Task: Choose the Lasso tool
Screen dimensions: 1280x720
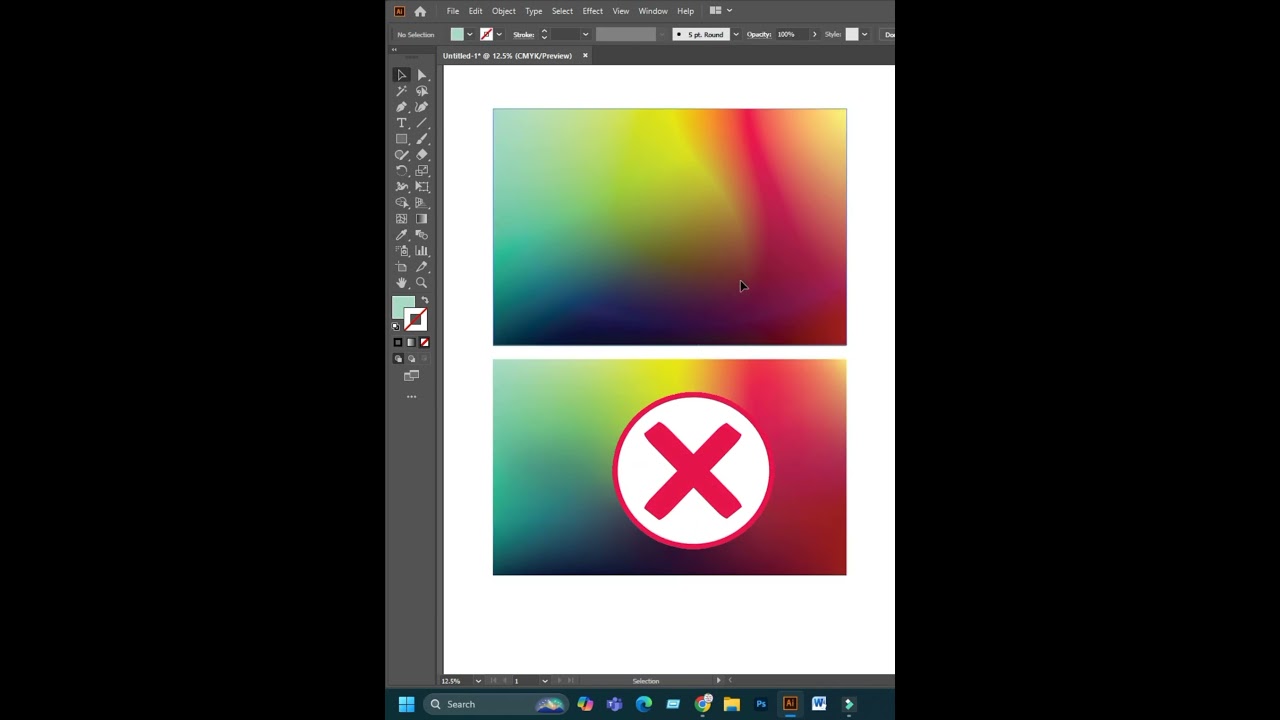Action: click(422, 91)
